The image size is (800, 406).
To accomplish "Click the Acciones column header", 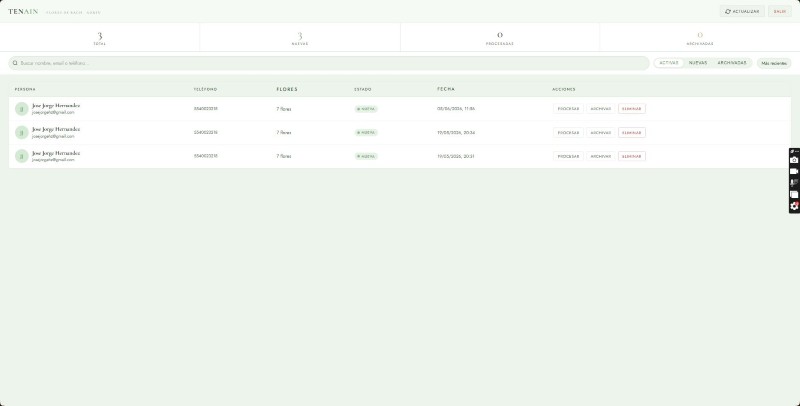I will click(x=564, y=89).
